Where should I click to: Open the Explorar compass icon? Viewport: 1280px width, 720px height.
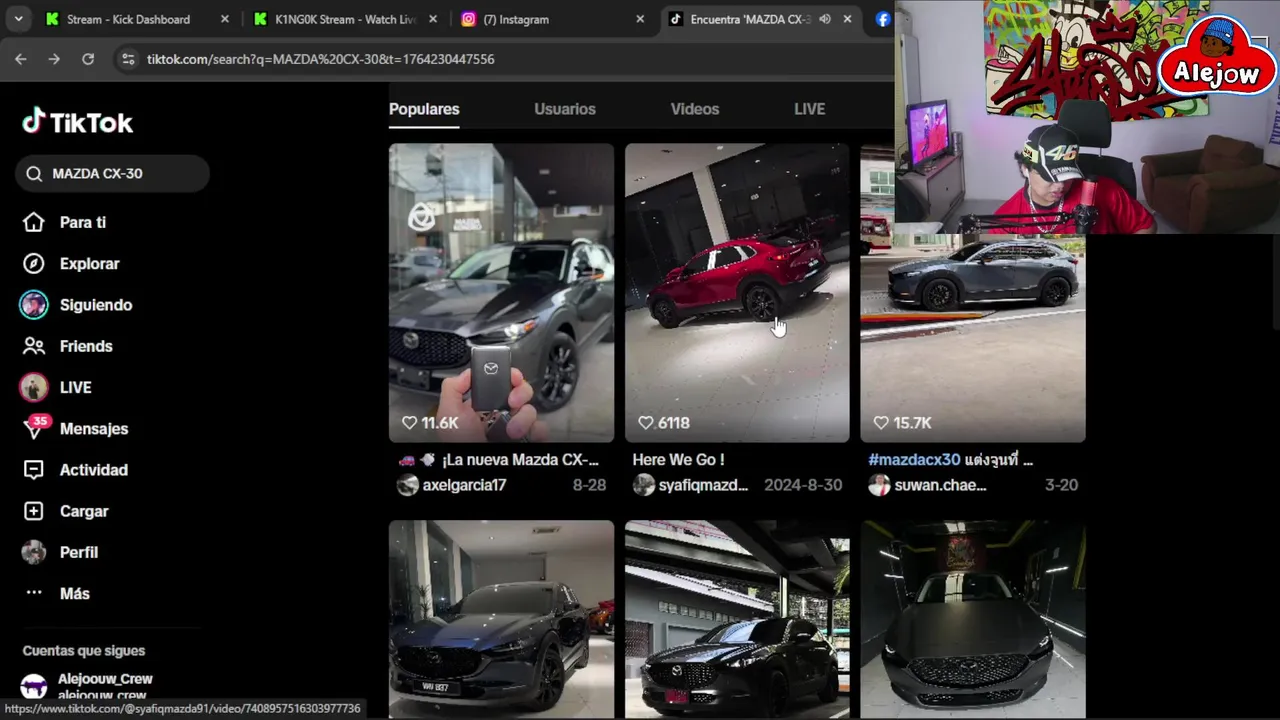click(34, 264)
